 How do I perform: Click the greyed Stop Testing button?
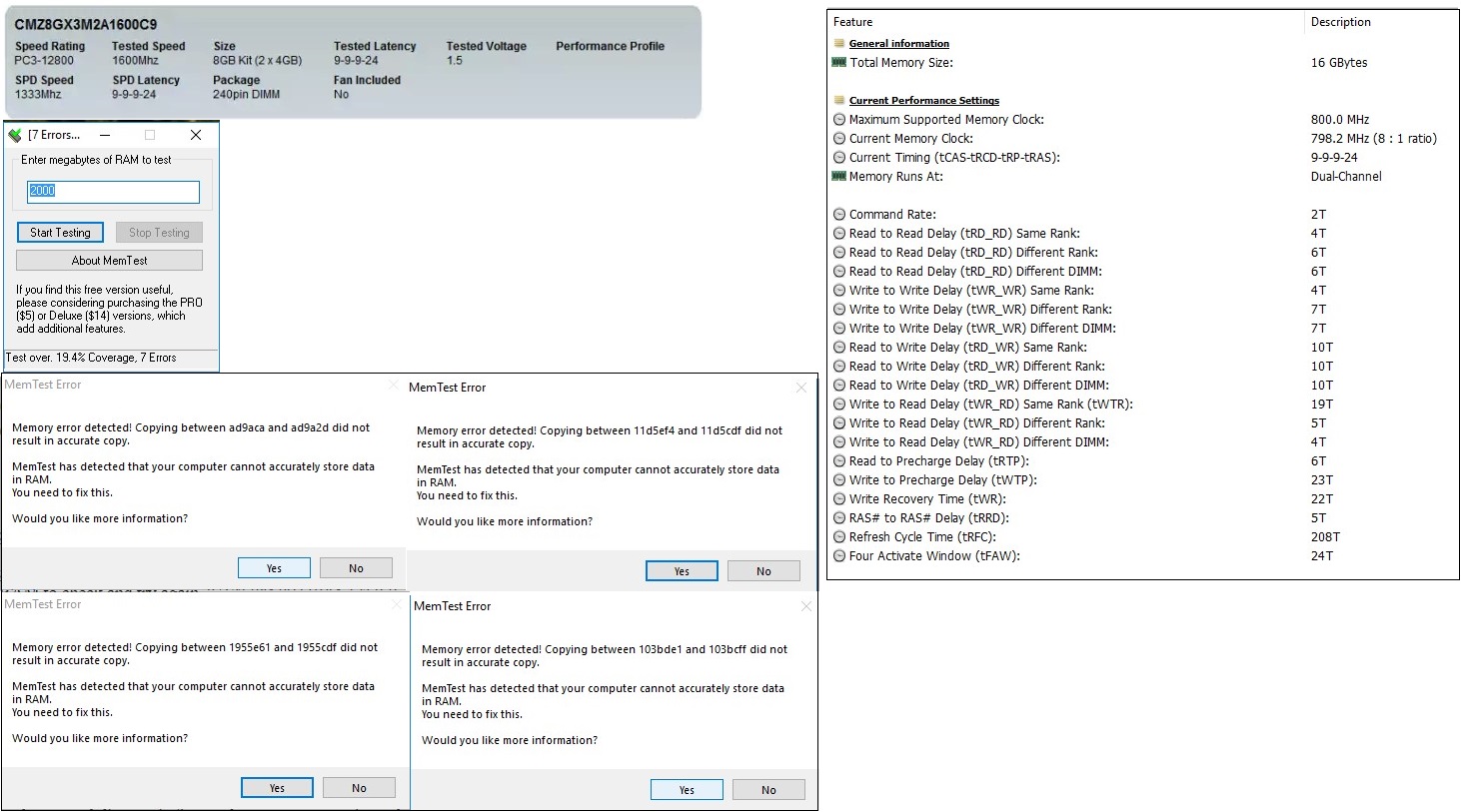pos(159,232)
